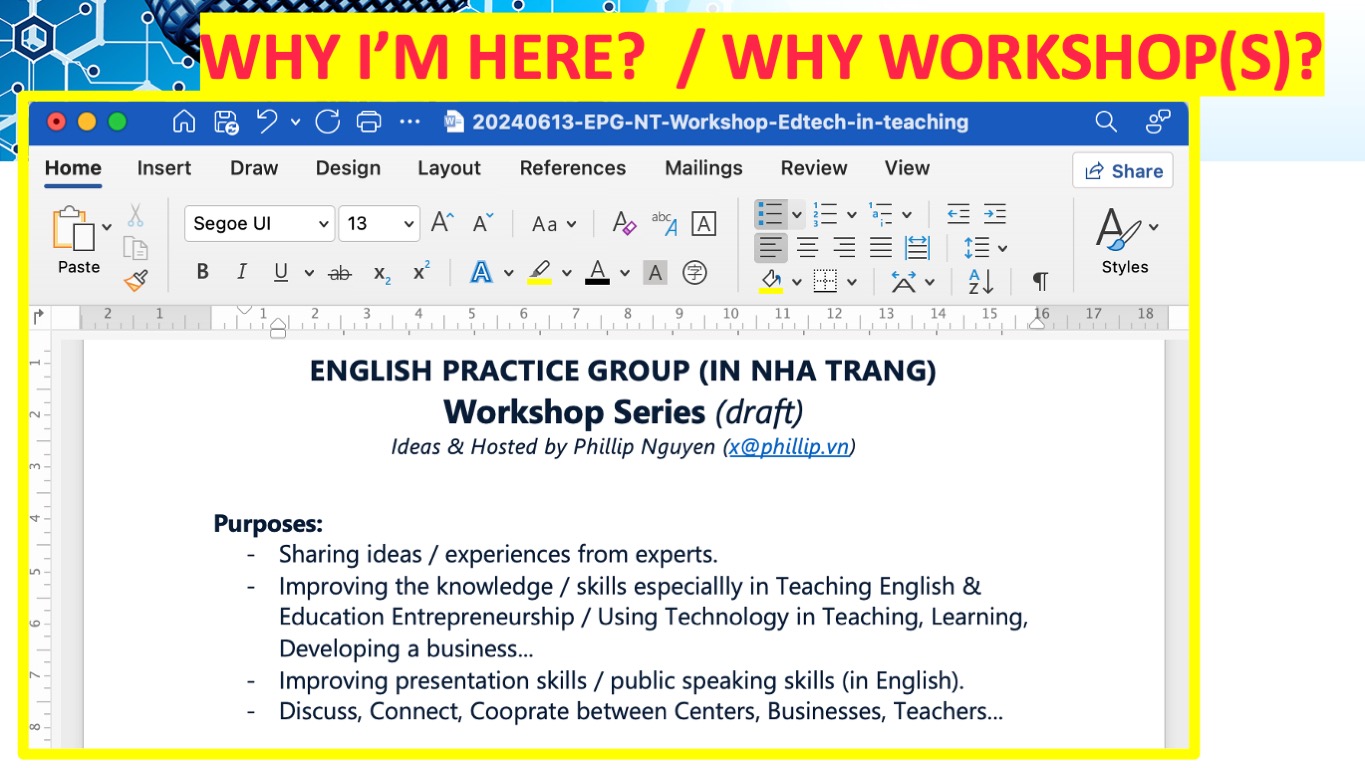1365x768 pixels.
Task: Apply the yellow text highlight color
Action: point(539,272)
